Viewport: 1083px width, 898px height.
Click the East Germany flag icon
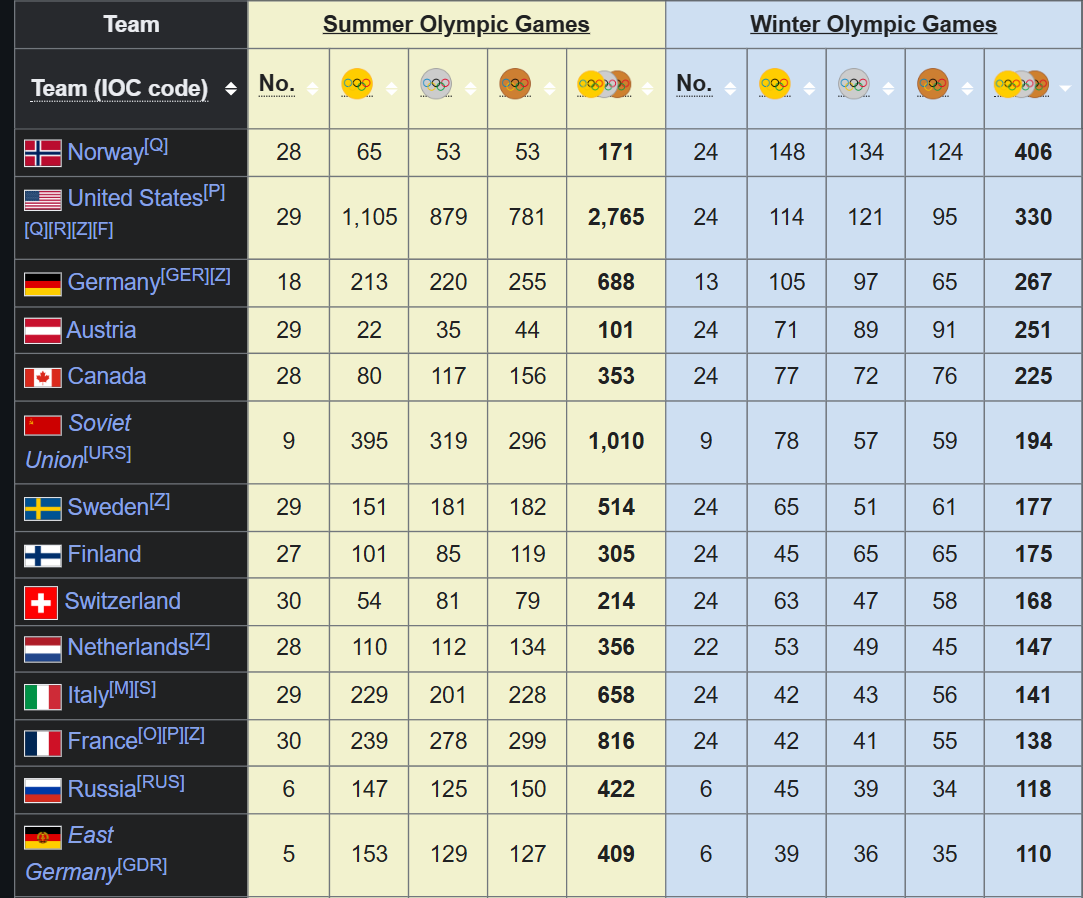[43, 838]
